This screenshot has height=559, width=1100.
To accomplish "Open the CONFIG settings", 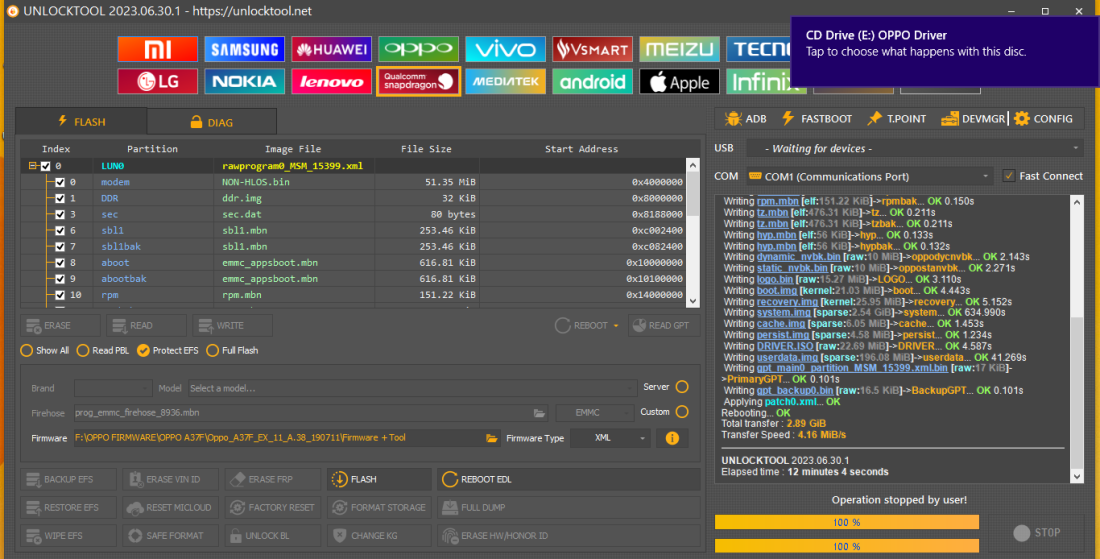I will coord(1043,119).
